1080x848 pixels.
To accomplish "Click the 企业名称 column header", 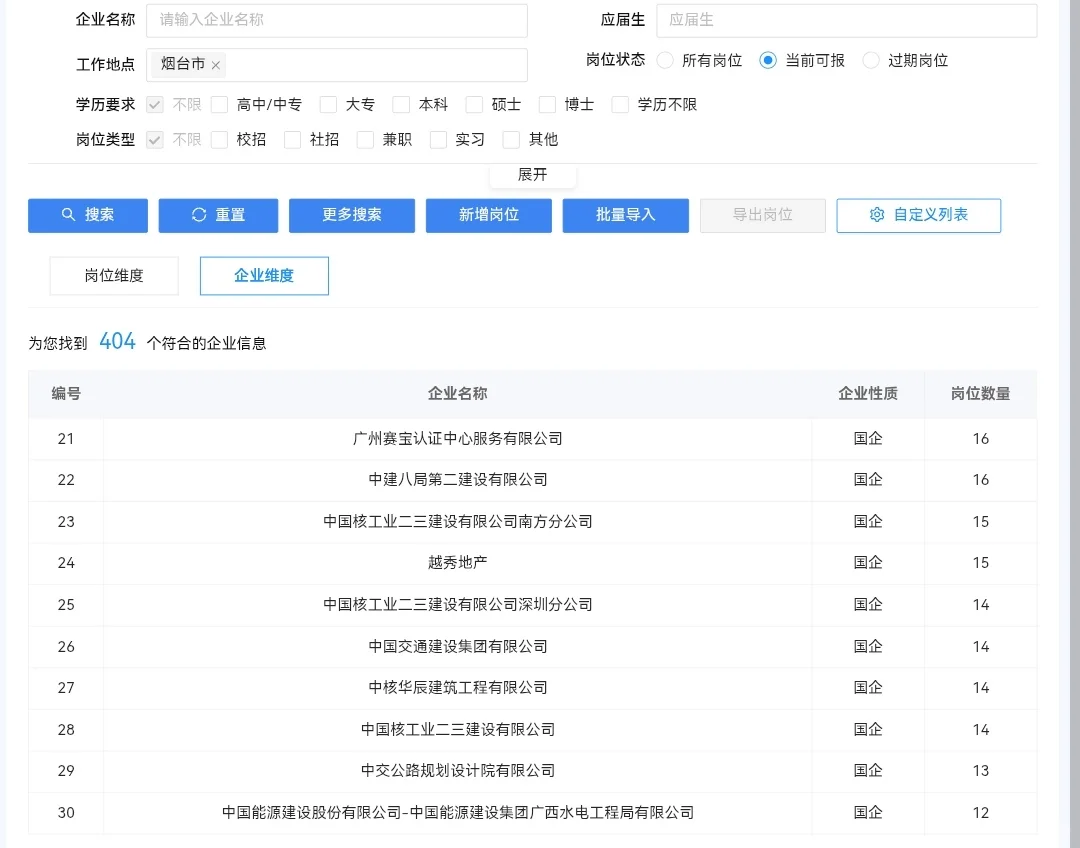I will [457, 394].
